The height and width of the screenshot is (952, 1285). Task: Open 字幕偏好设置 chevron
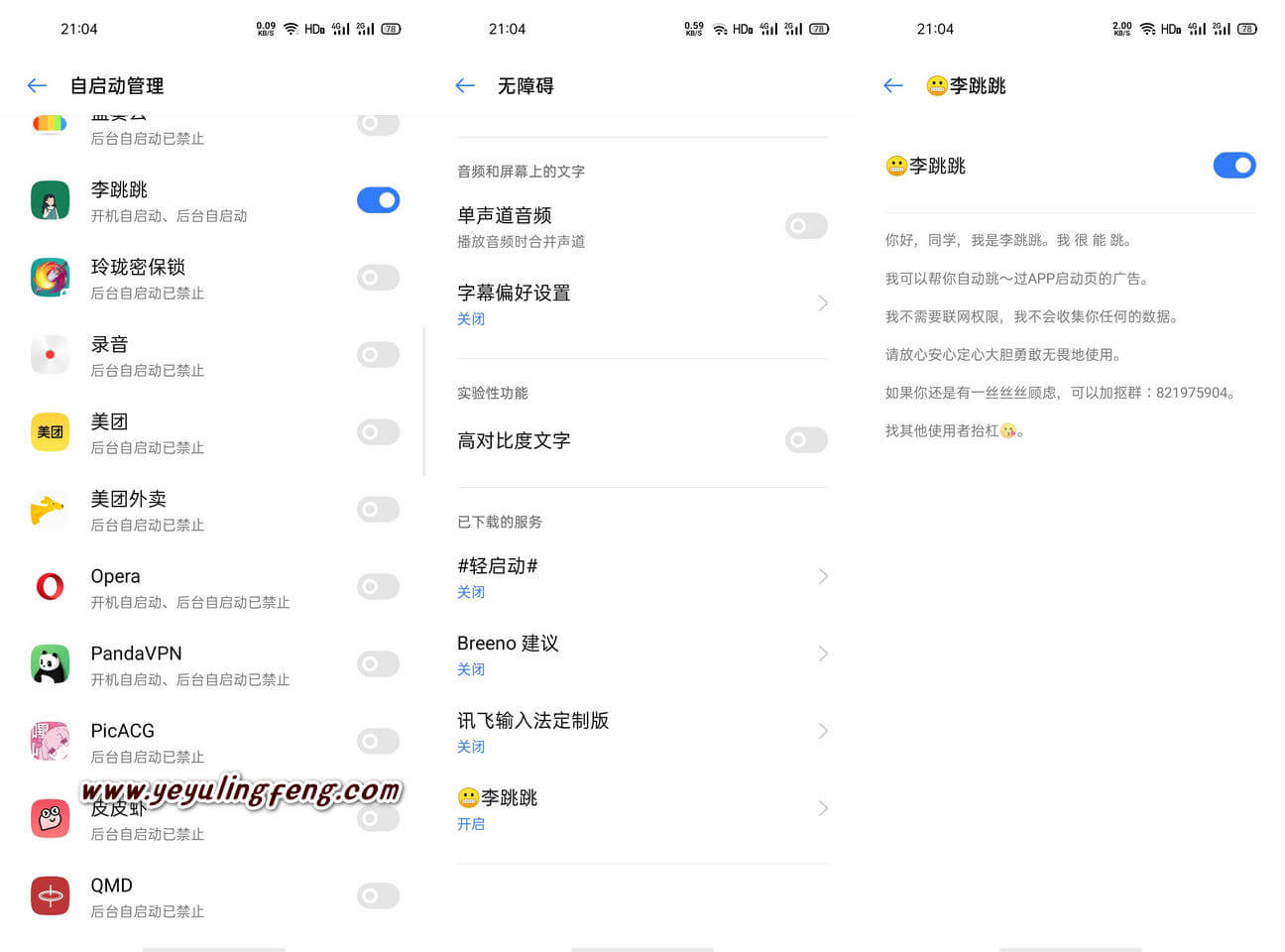(823, 303)
